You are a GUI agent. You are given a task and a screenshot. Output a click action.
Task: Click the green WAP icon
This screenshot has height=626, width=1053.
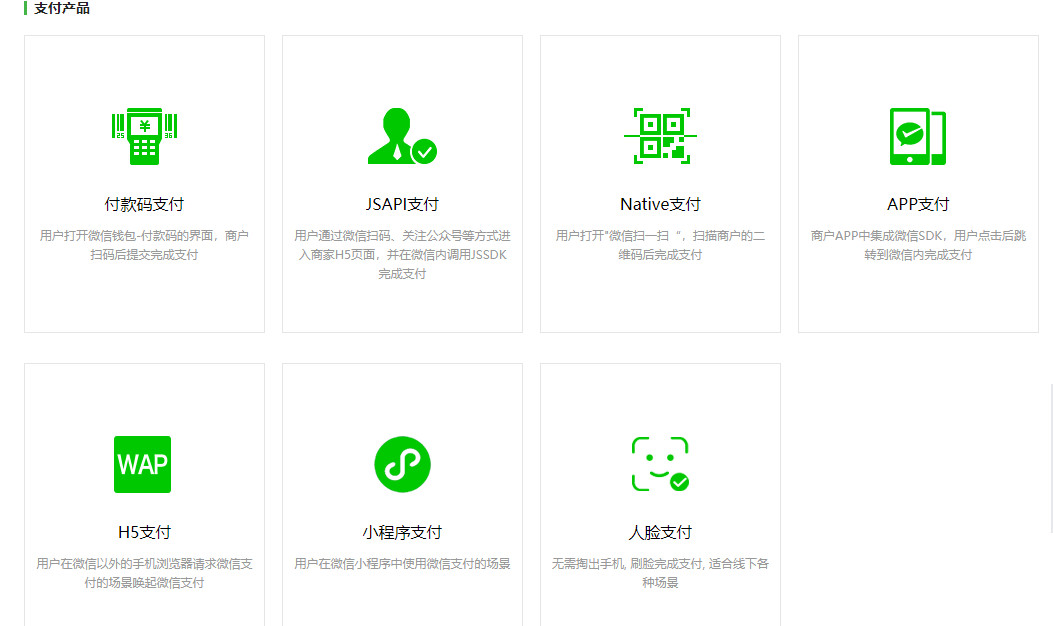pyautogui.click(x=142, y=464)
